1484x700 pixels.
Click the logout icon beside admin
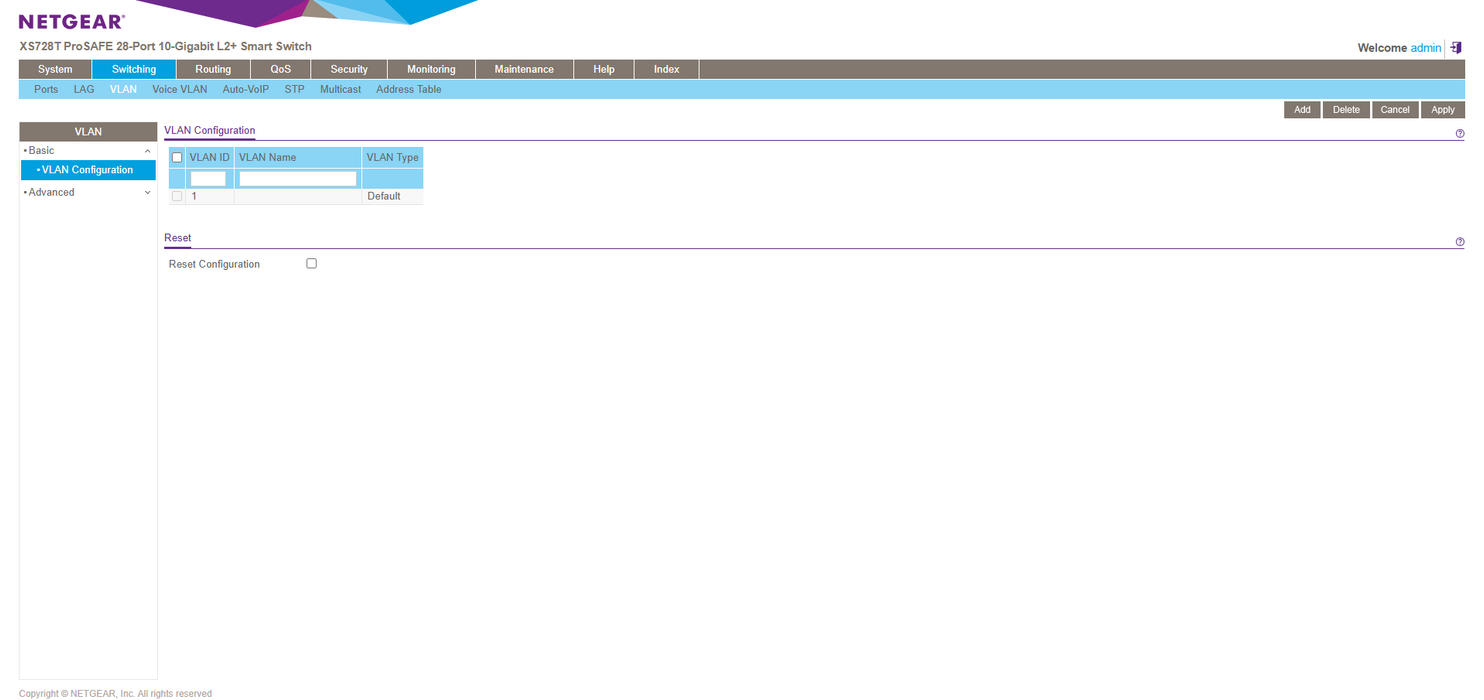[x=1456, y=48]
